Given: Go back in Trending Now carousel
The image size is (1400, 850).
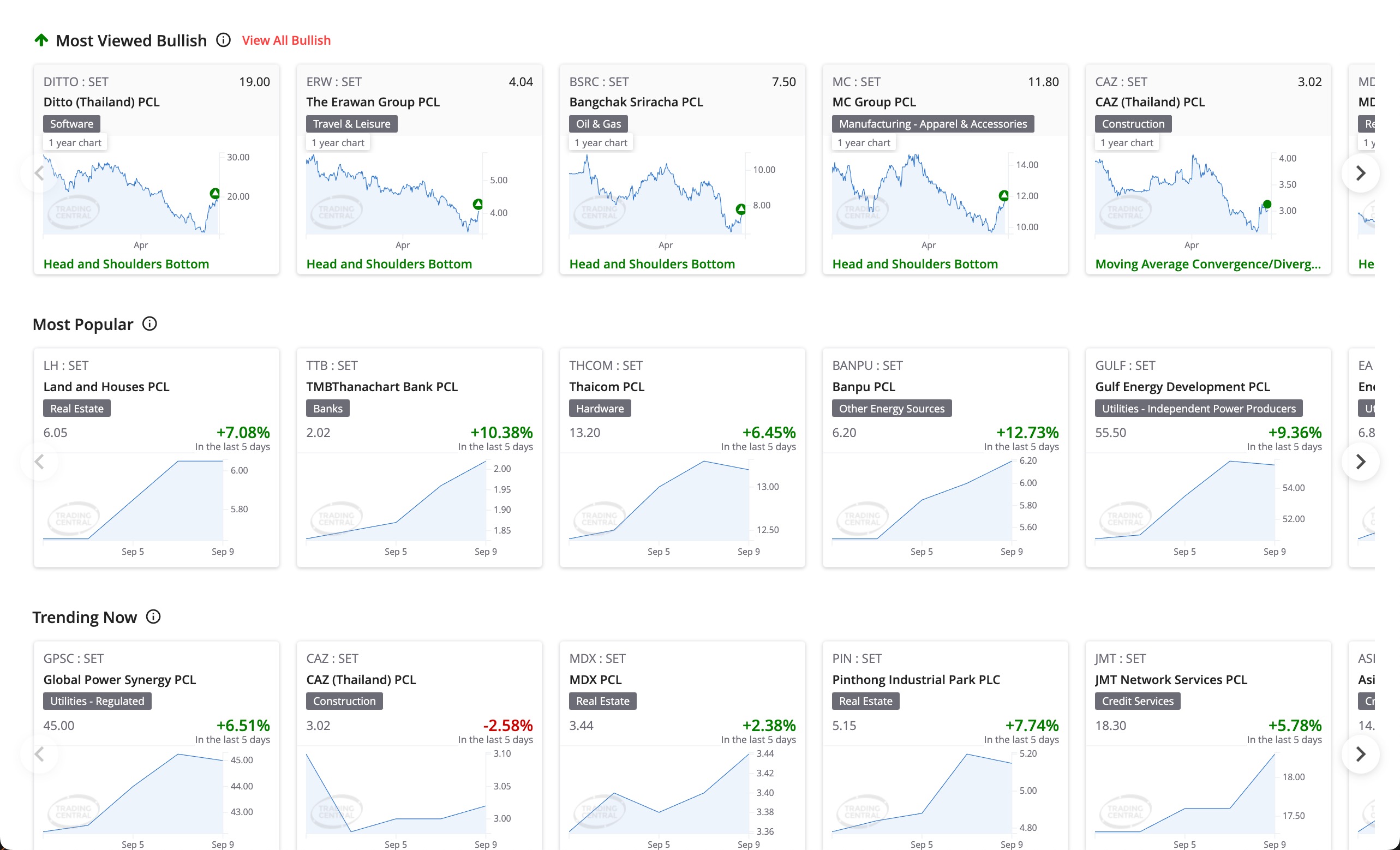Looking at the screenshot, I should tap(39, 754).
